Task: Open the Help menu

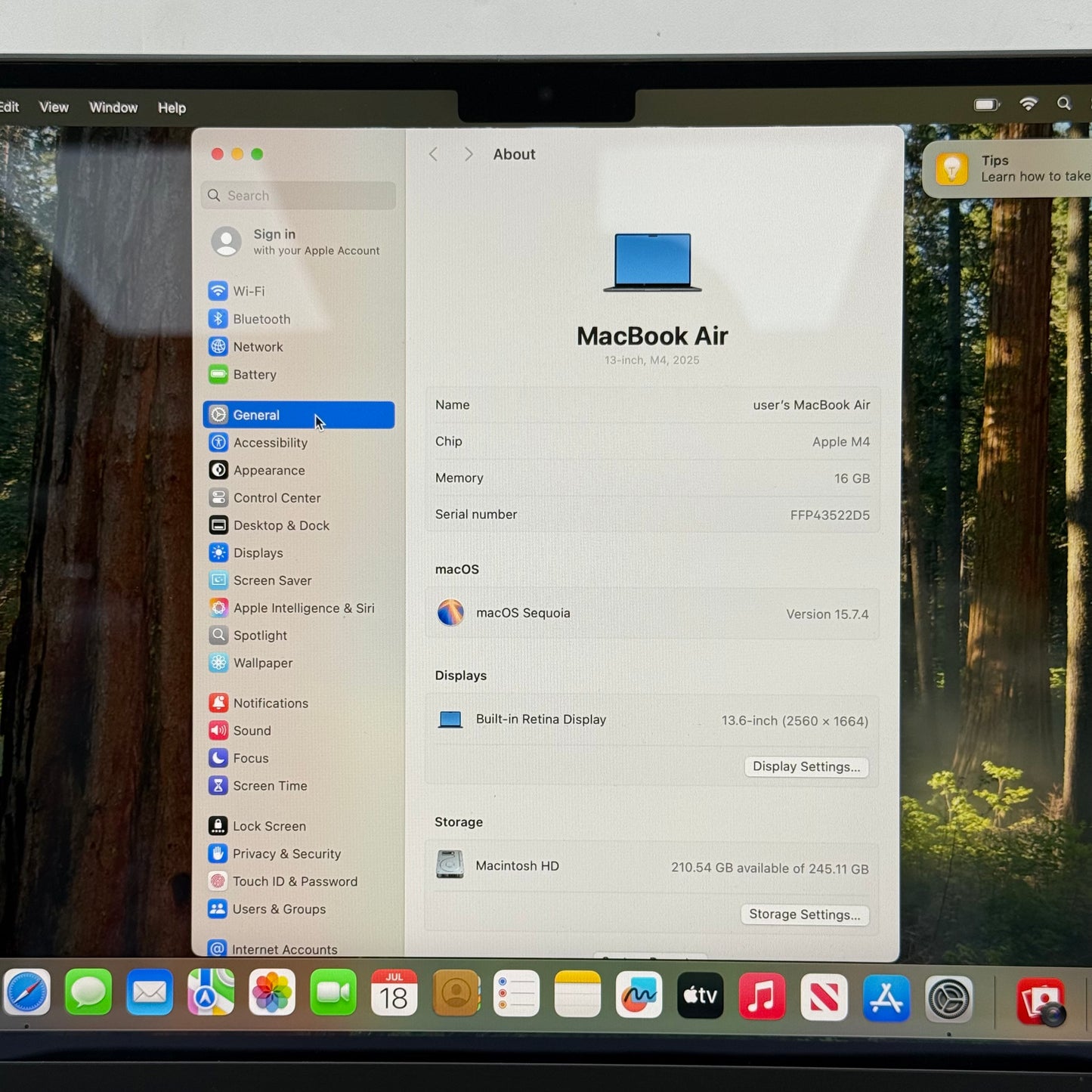Action: (172, 108)
